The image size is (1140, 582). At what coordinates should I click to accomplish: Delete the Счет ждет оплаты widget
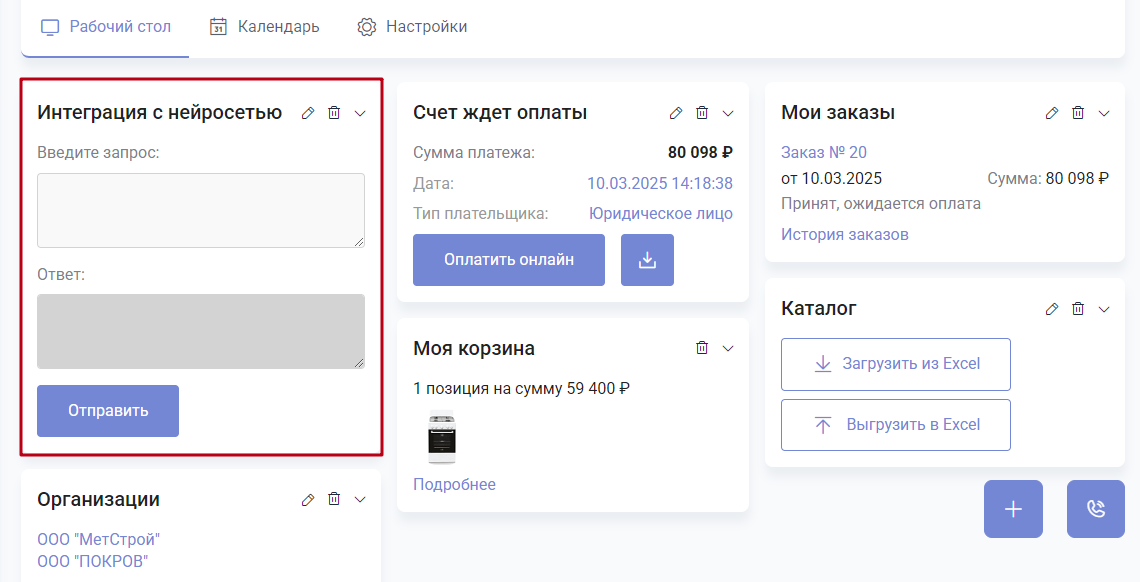pyautogui.click(x=702, y=113)
